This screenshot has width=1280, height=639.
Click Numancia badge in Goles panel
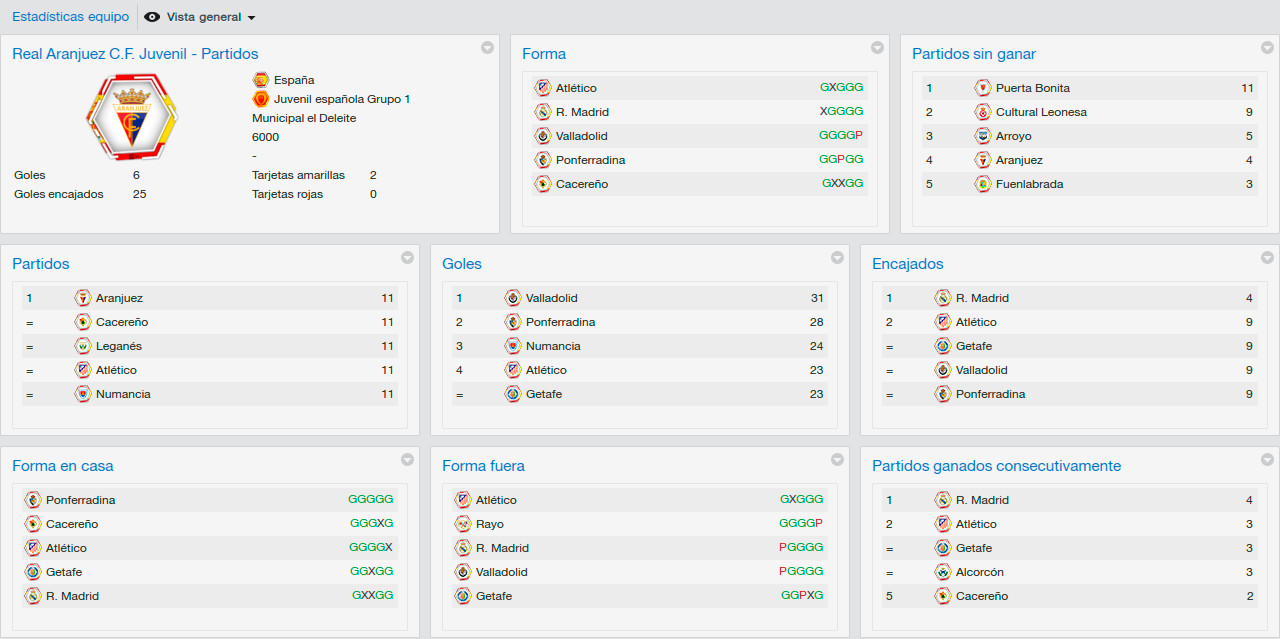[513, 346]
